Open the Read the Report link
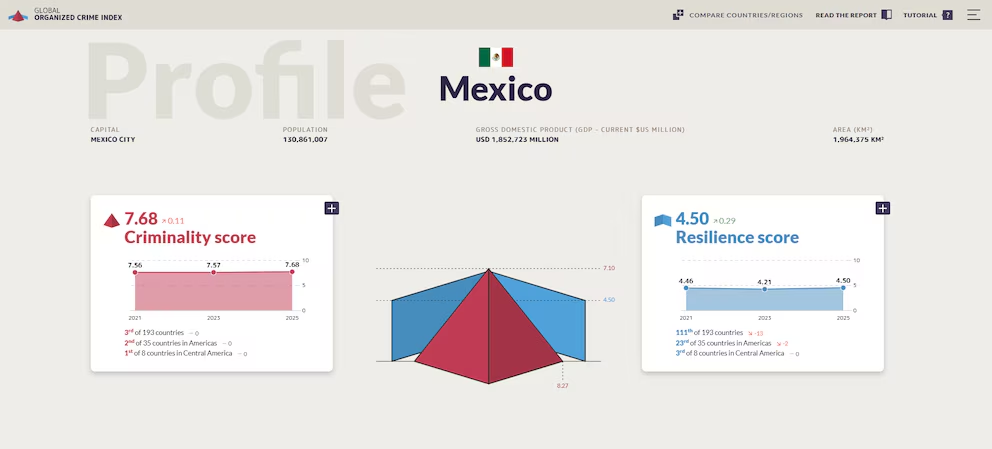 (846, 15)
